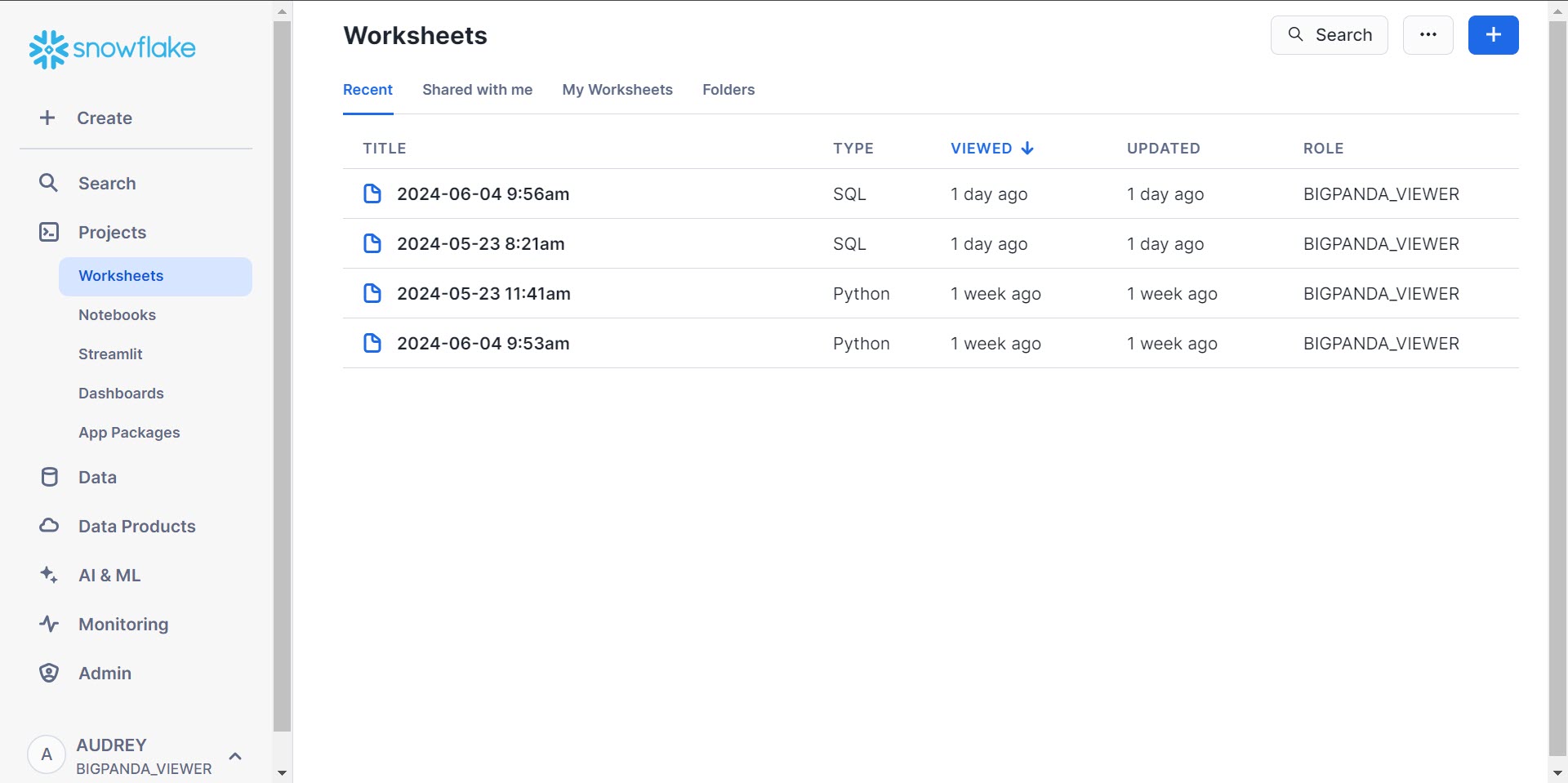Click the file icon beside worksheet 2024-06-04 9:56am
Viewport: 1568px width, 783px height.
pyautogui.click(x=372, y=194)
